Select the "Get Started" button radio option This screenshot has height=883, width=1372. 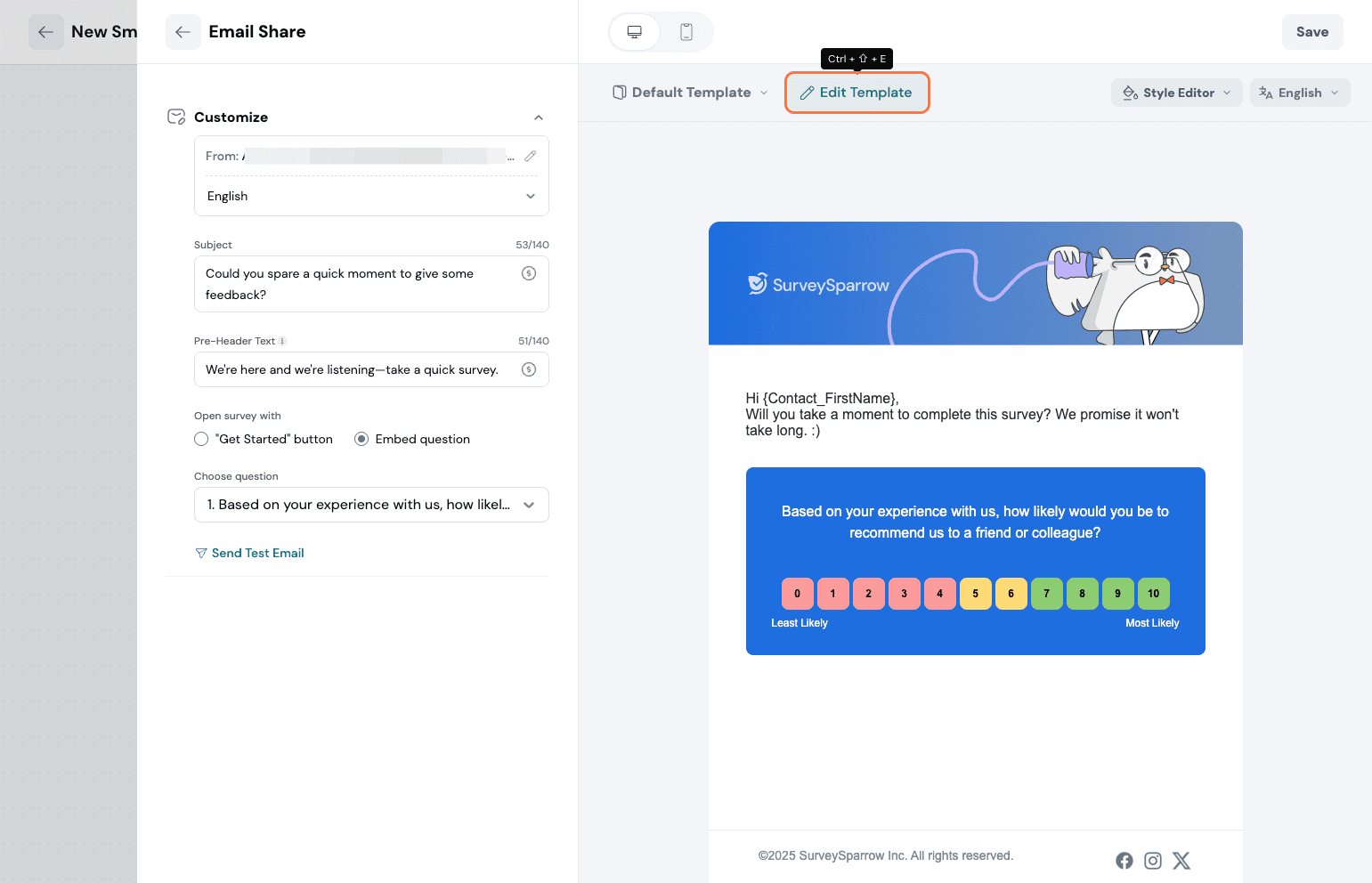click(201, 439)
